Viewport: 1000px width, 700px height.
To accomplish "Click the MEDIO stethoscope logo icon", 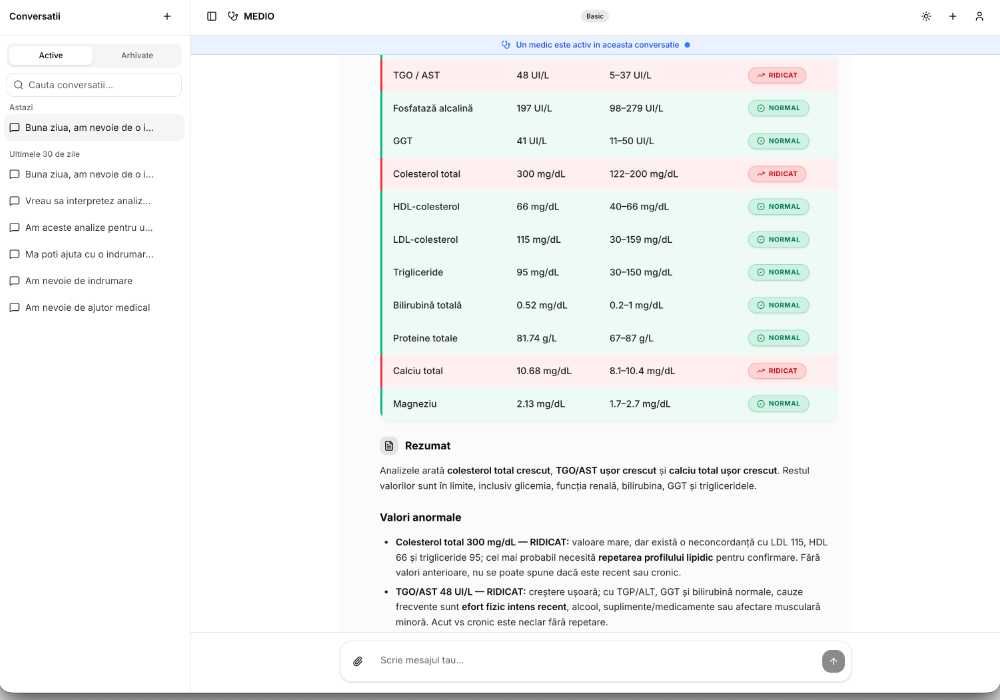I will [233, 17].
